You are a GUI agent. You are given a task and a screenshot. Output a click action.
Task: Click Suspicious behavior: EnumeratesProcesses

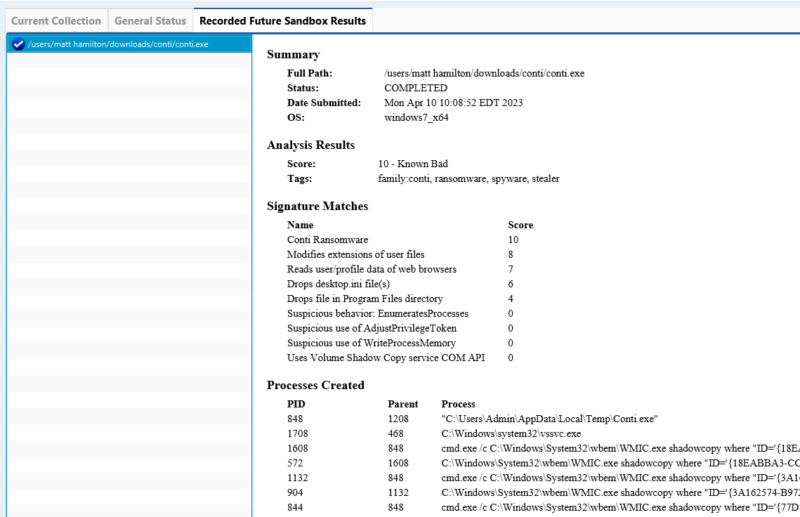(378, 314)
